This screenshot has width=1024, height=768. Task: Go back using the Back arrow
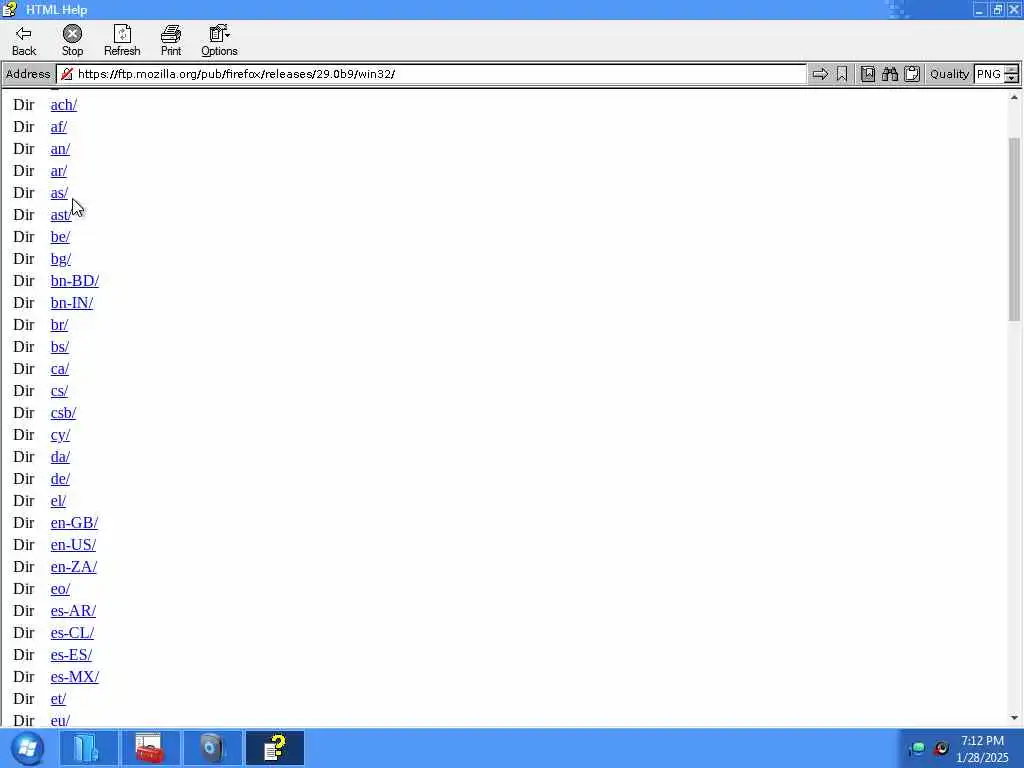(24, 40)
